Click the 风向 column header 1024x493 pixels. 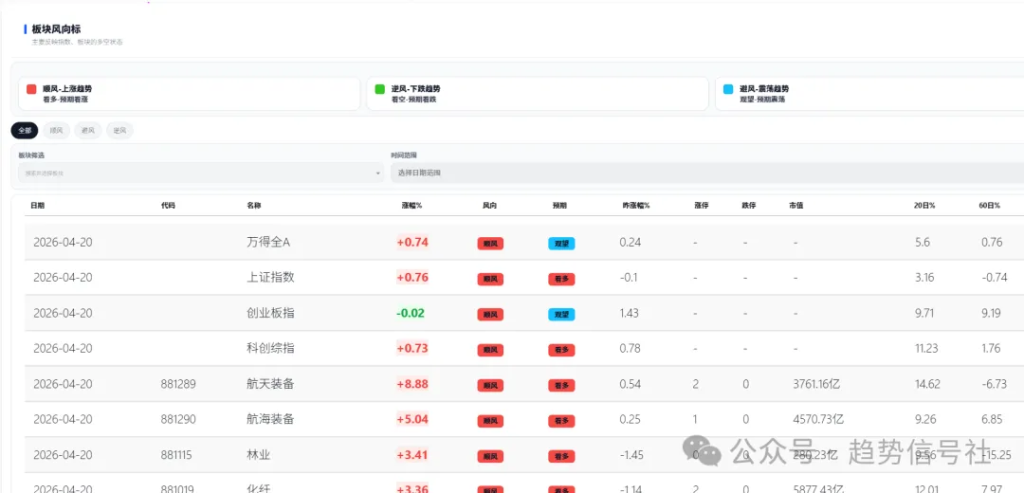pyautogui.click(x=489, y=206)
